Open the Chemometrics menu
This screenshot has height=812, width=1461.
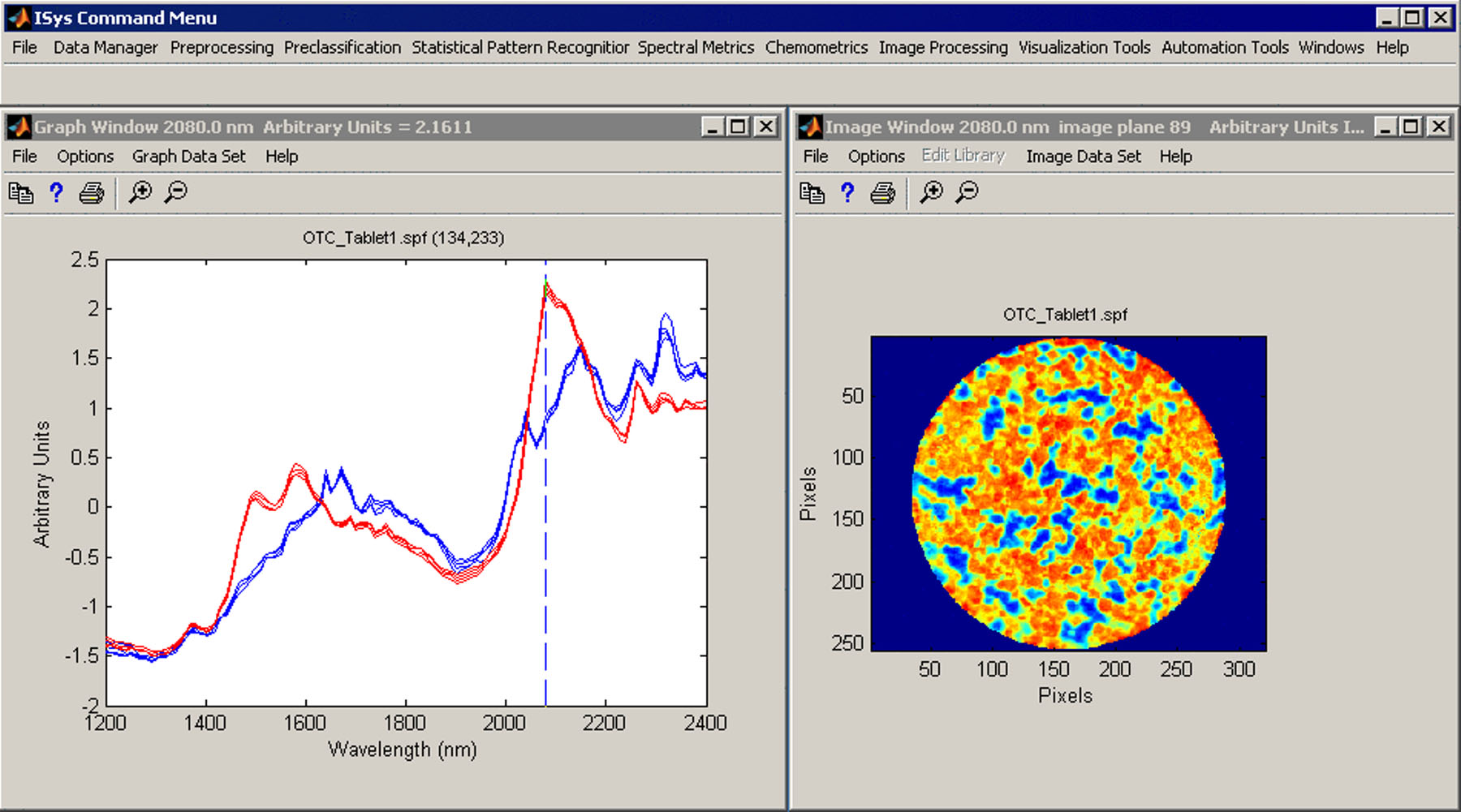point(816,48)
